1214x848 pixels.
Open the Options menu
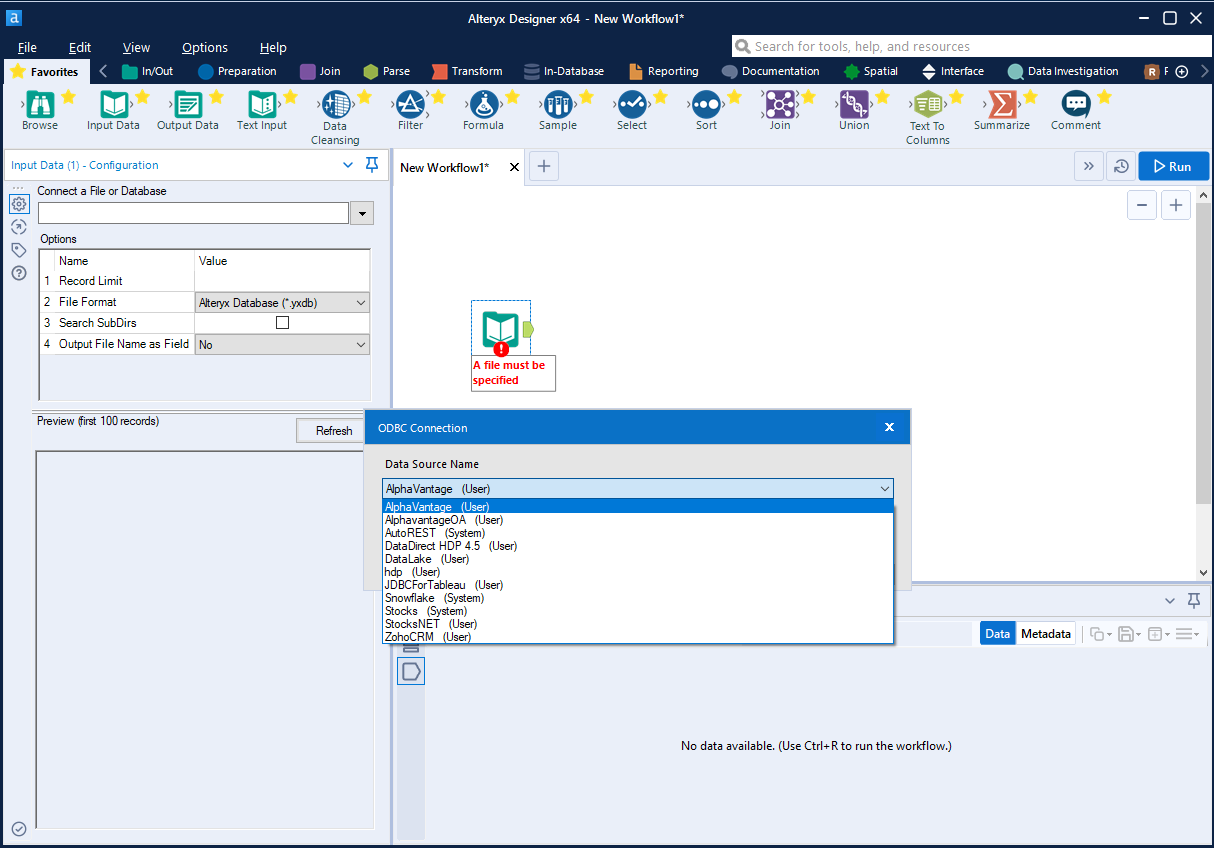tap(205, 47)
